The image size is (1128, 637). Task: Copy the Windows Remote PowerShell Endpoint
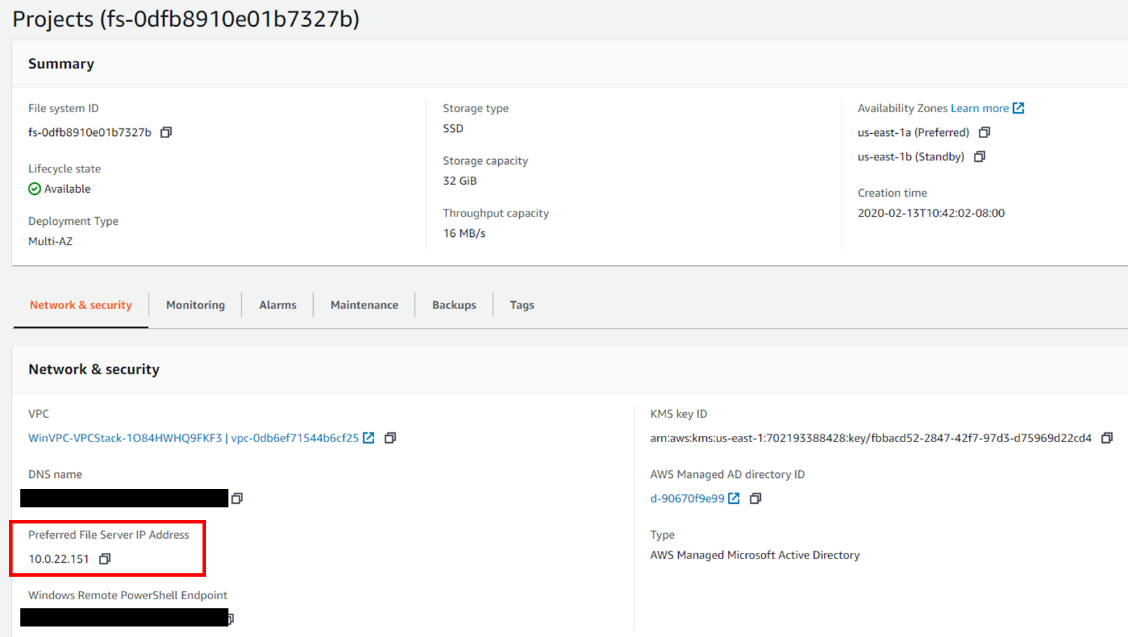pos(230,617)
